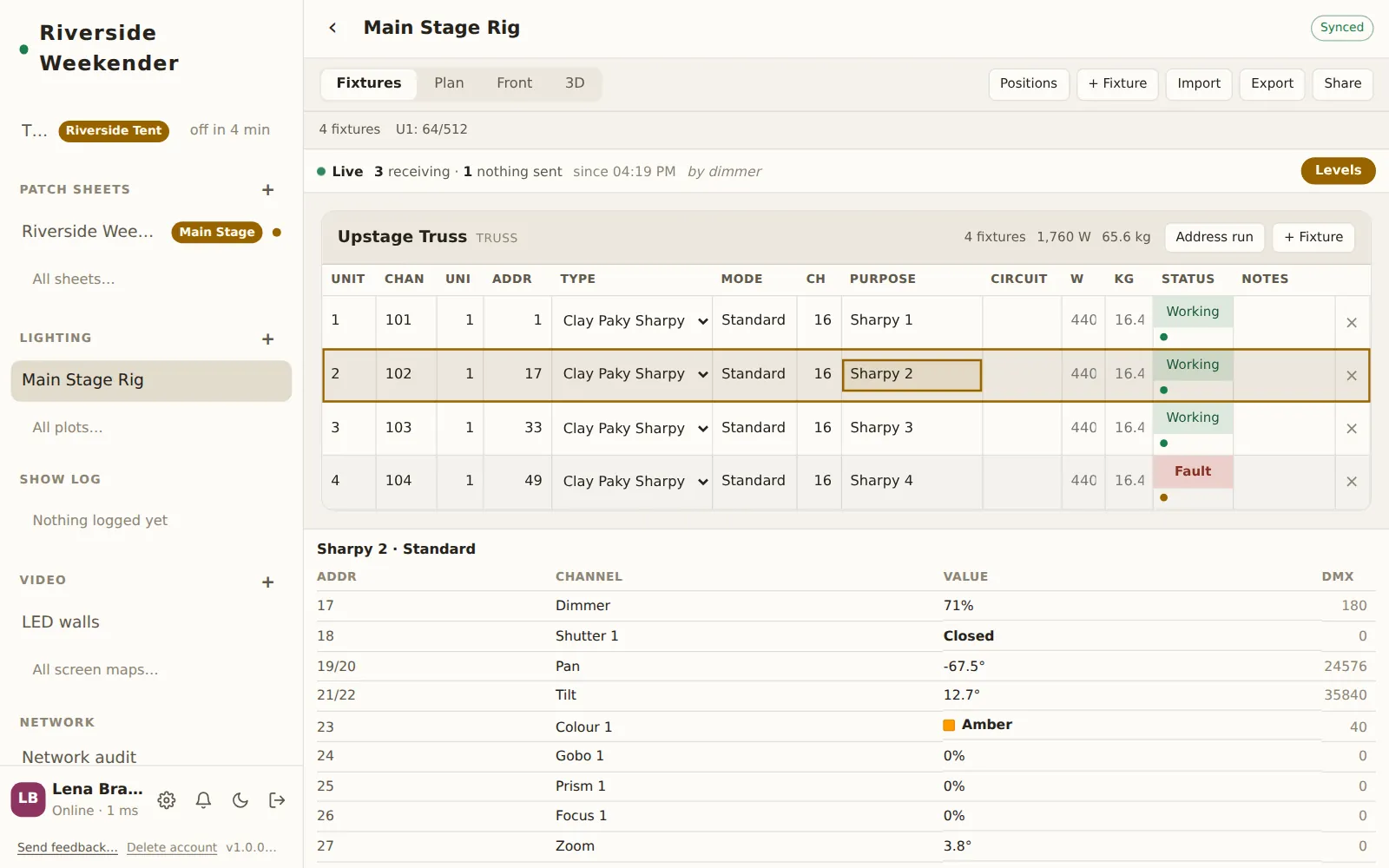
Task: Toggle dark mode moon icon
Action: coord(240,800)
